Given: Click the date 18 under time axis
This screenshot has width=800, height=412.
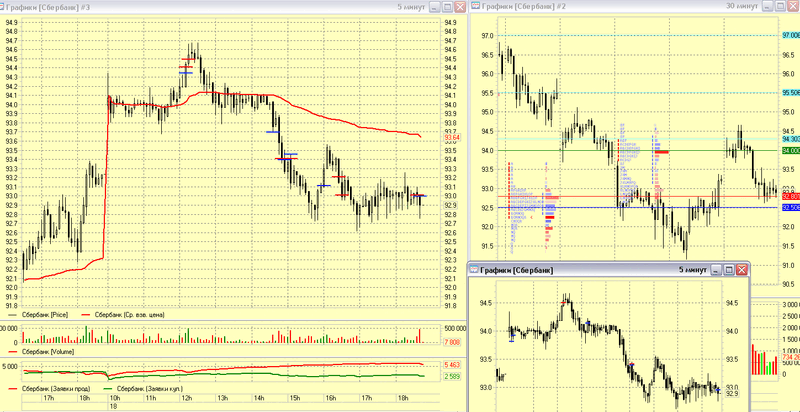Looking at the screenshot, I should [x=113, y=406].
